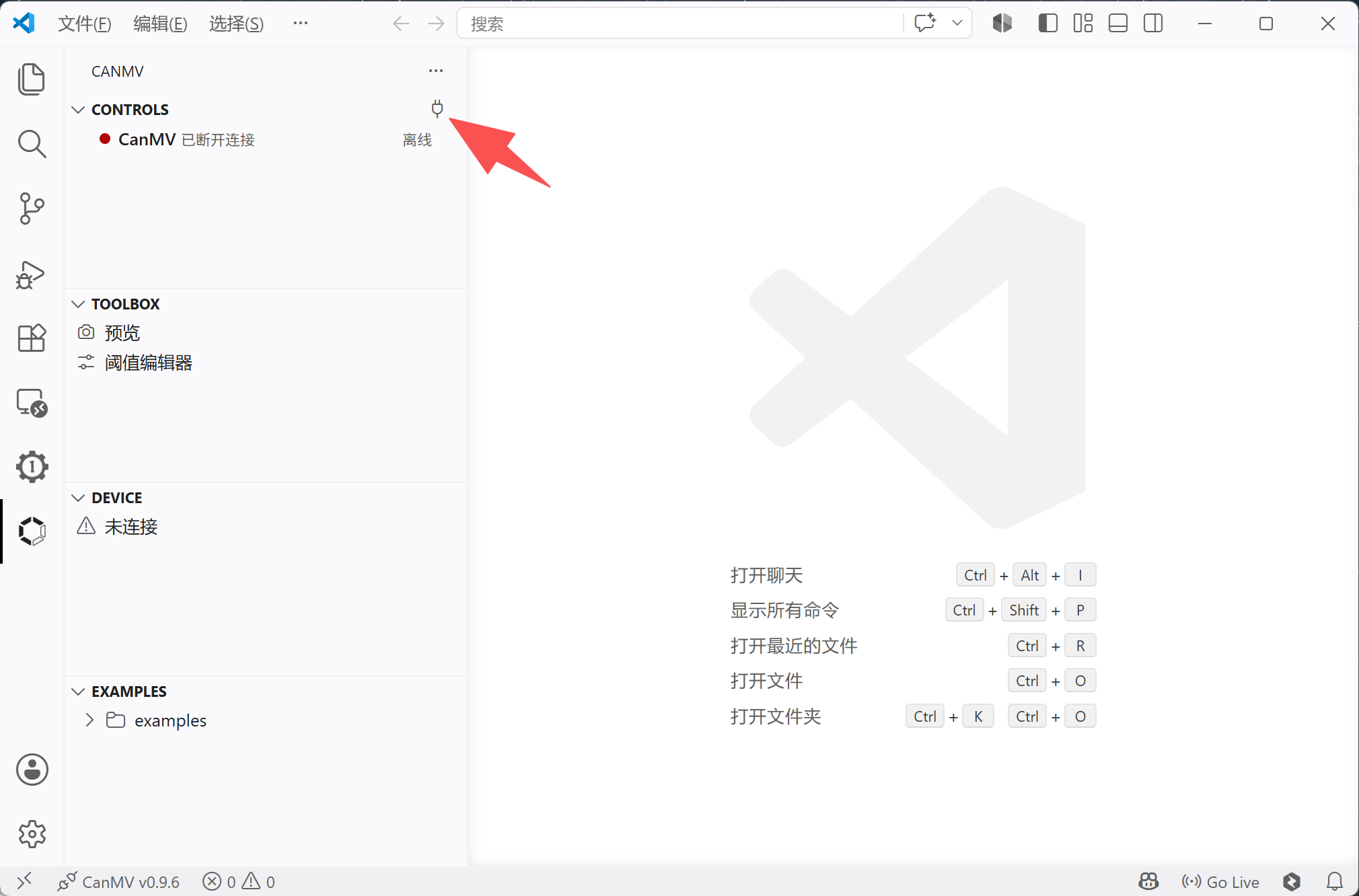
Task: Open the customize layout control
Action: (x=1083, y=24)
